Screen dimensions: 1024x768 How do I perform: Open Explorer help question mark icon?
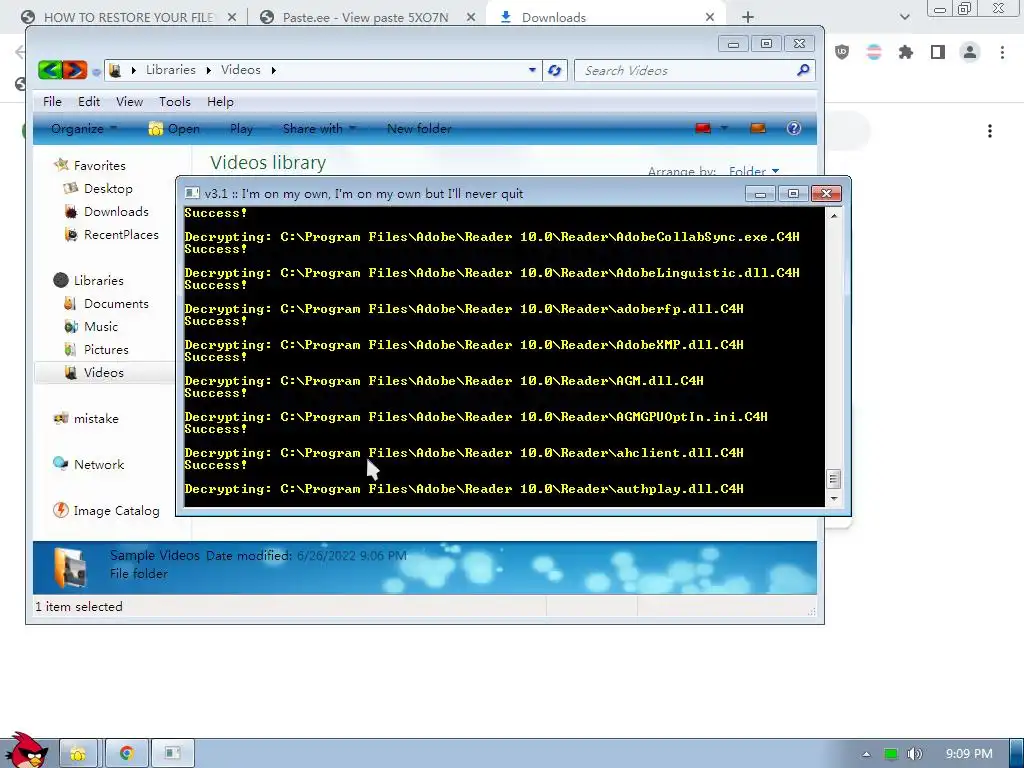[793, 128]
